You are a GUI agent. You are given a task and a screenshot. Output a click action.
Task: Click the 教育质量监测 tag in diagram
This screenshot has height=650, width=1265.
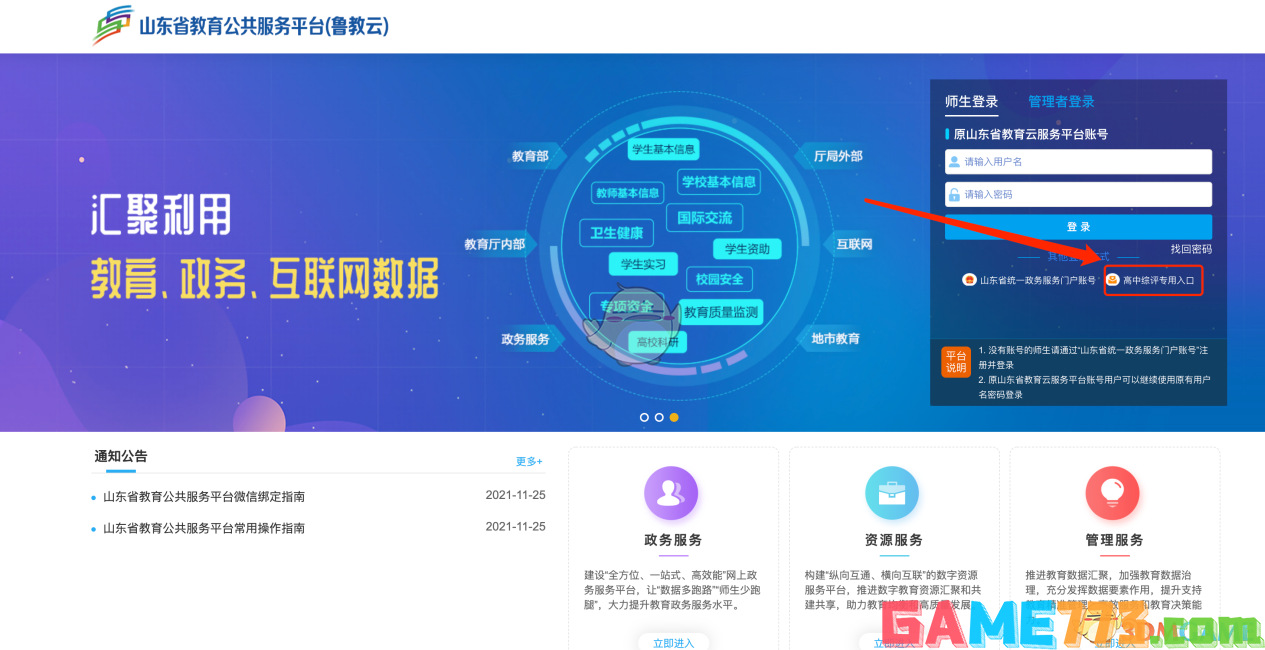(721, 312)
